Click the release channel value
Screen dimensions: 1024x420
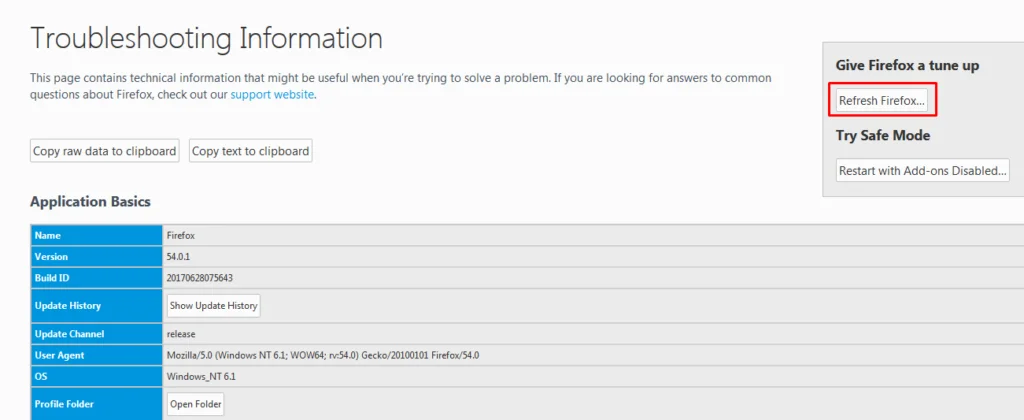[x=181, y=334]
